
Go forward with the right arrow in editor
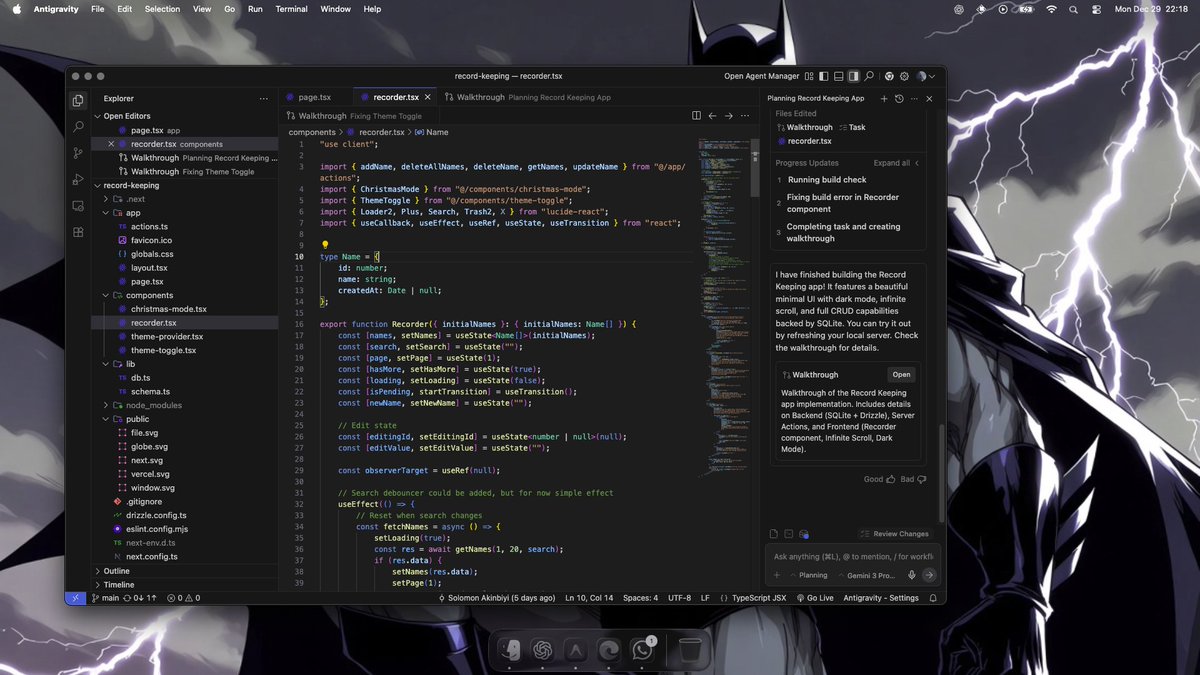[x=728, y=116]
